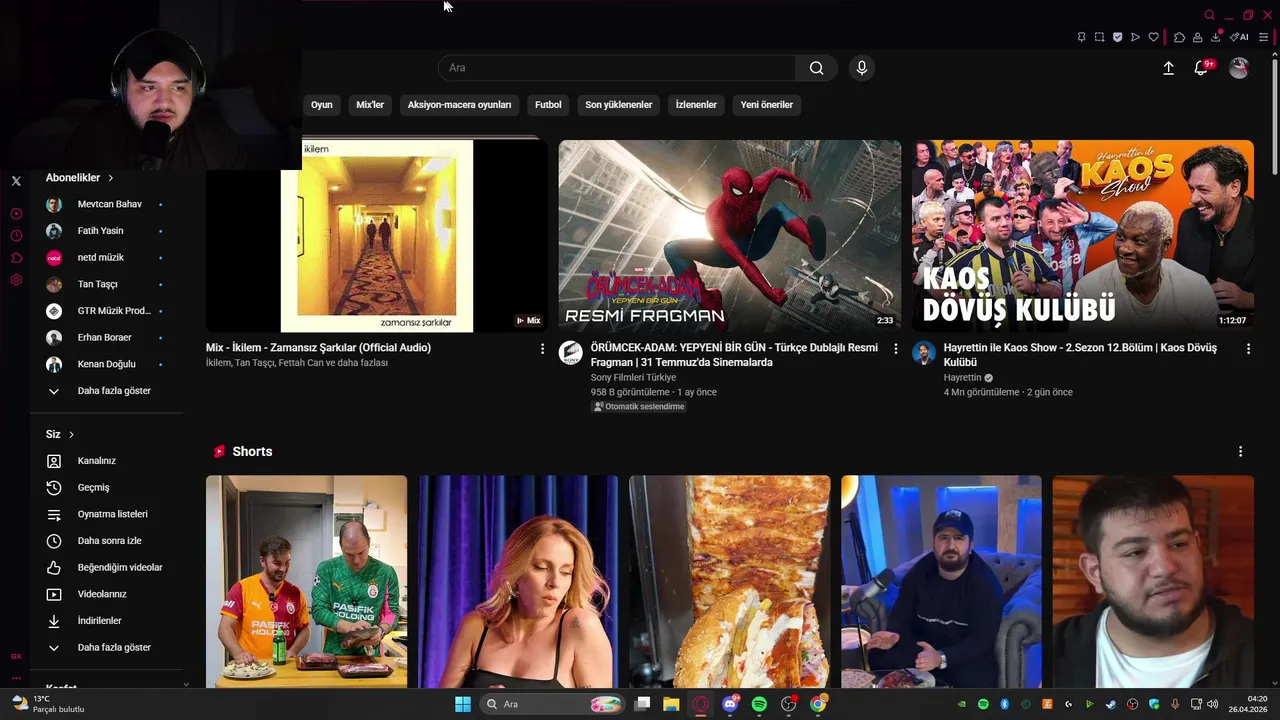Click the Windows taskbar Ara search box
This screenshot has width=1280, height=720.
pyautogui.click(x=553, y=704)
